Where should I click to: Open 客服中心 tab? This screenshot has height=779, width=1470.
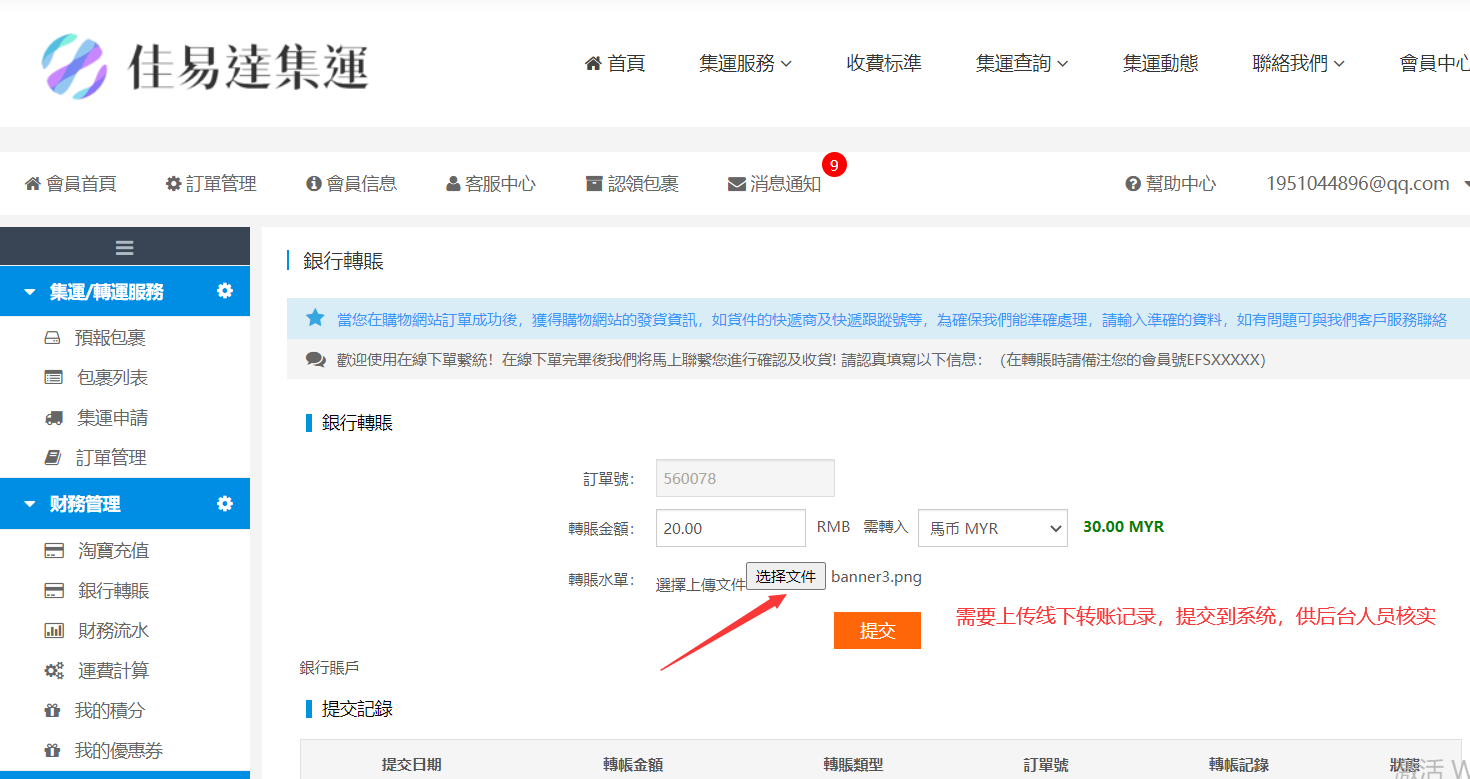coord(490,184)
